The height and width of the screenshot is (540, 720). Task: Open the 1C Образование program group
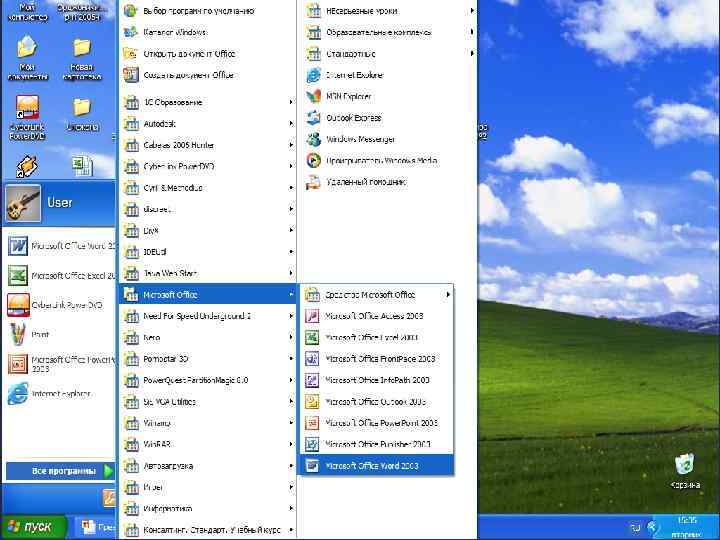click(x=208, y=102)
